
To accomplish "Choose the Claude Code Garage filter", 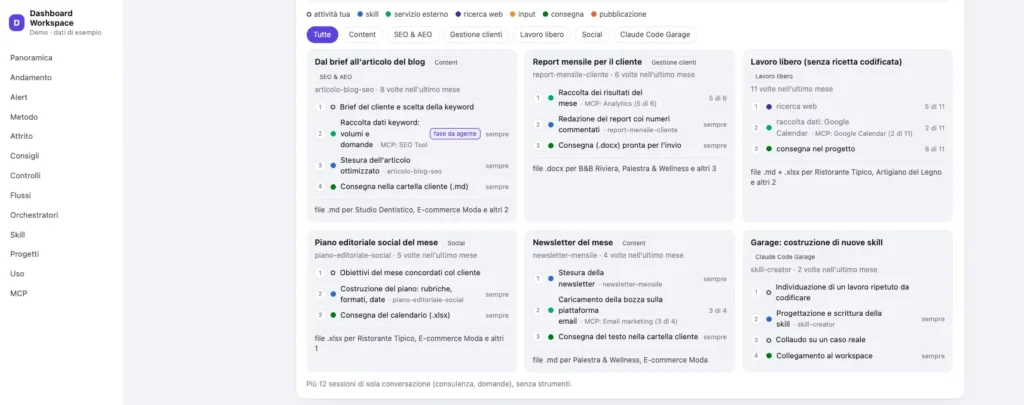I will (655, 35).
